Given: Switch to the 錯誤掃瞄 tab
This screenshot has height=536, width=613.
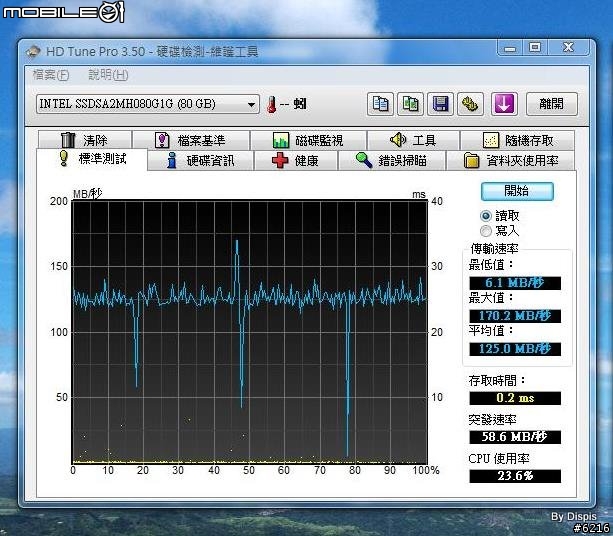Looking at the screenshot, I should click(392, 161).
